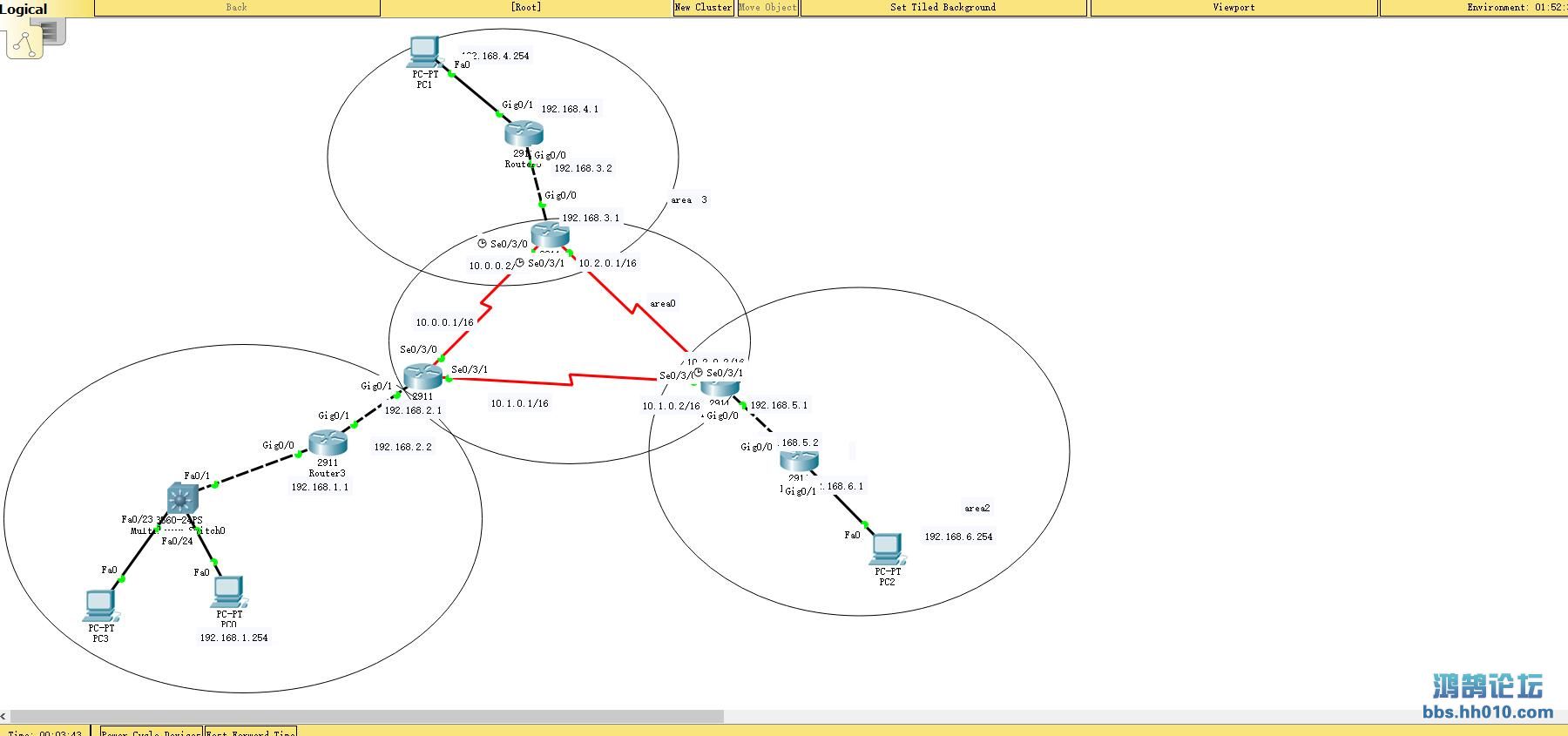The height and width of the screenshot is (736, 1568).
Task: Click the Environment time display
Action: 1474,8
